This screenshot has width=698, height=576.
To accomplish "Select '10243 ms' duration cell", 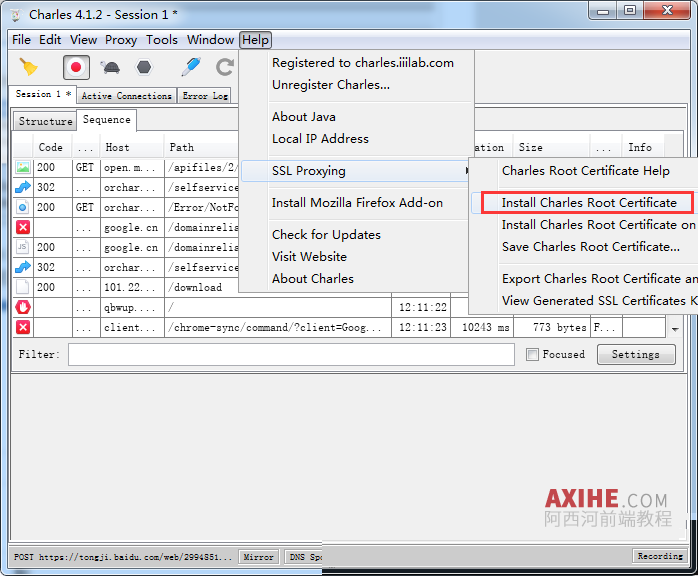I will [483, 328].
